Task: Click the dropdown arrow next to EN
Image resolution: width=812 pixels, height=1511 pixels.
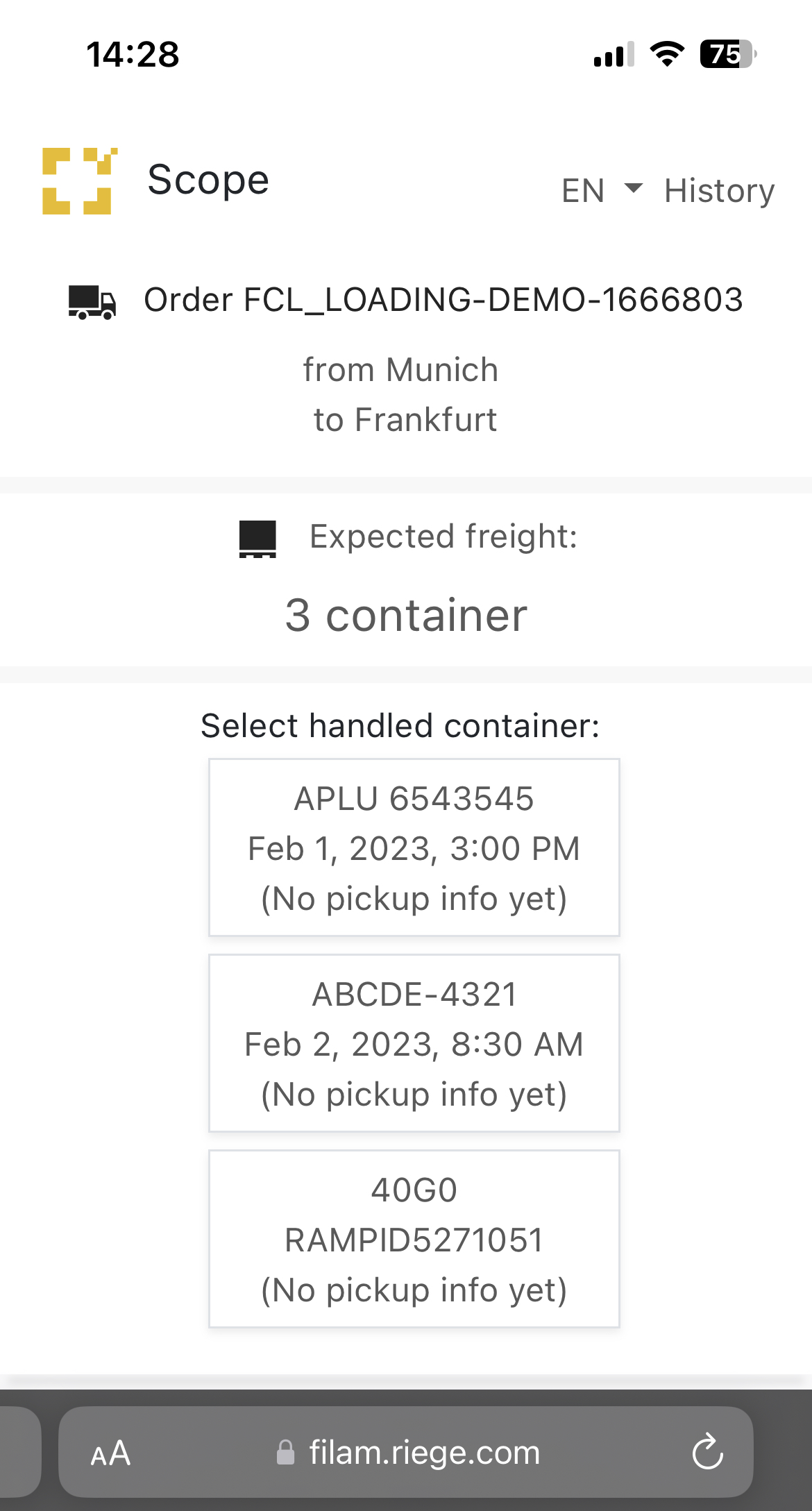Action: (634, 188)
